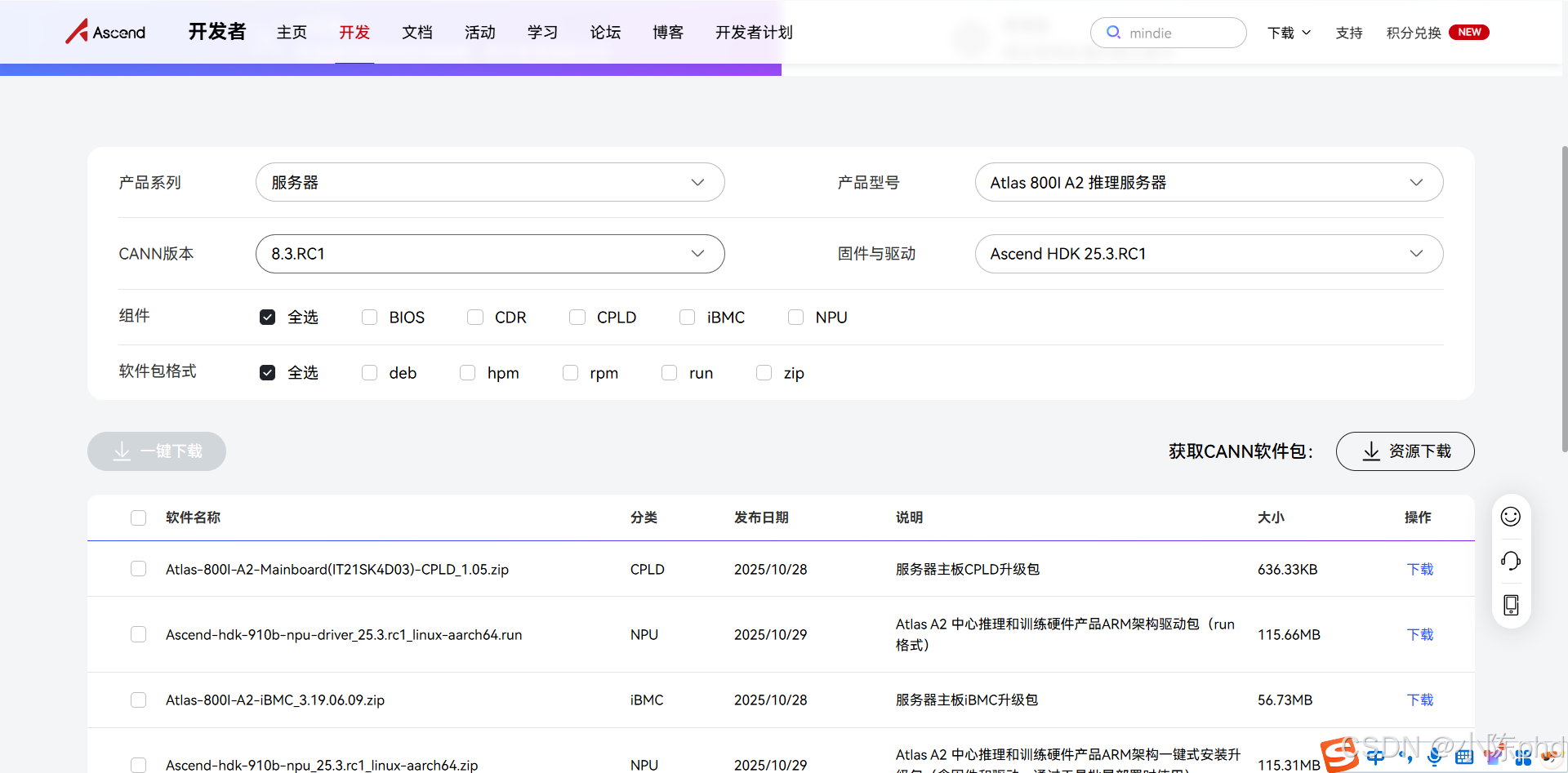The height and width of the screenshot is (773, 1568).
Task: Select the rpm package format checkbox
Action: coord(570,372)
